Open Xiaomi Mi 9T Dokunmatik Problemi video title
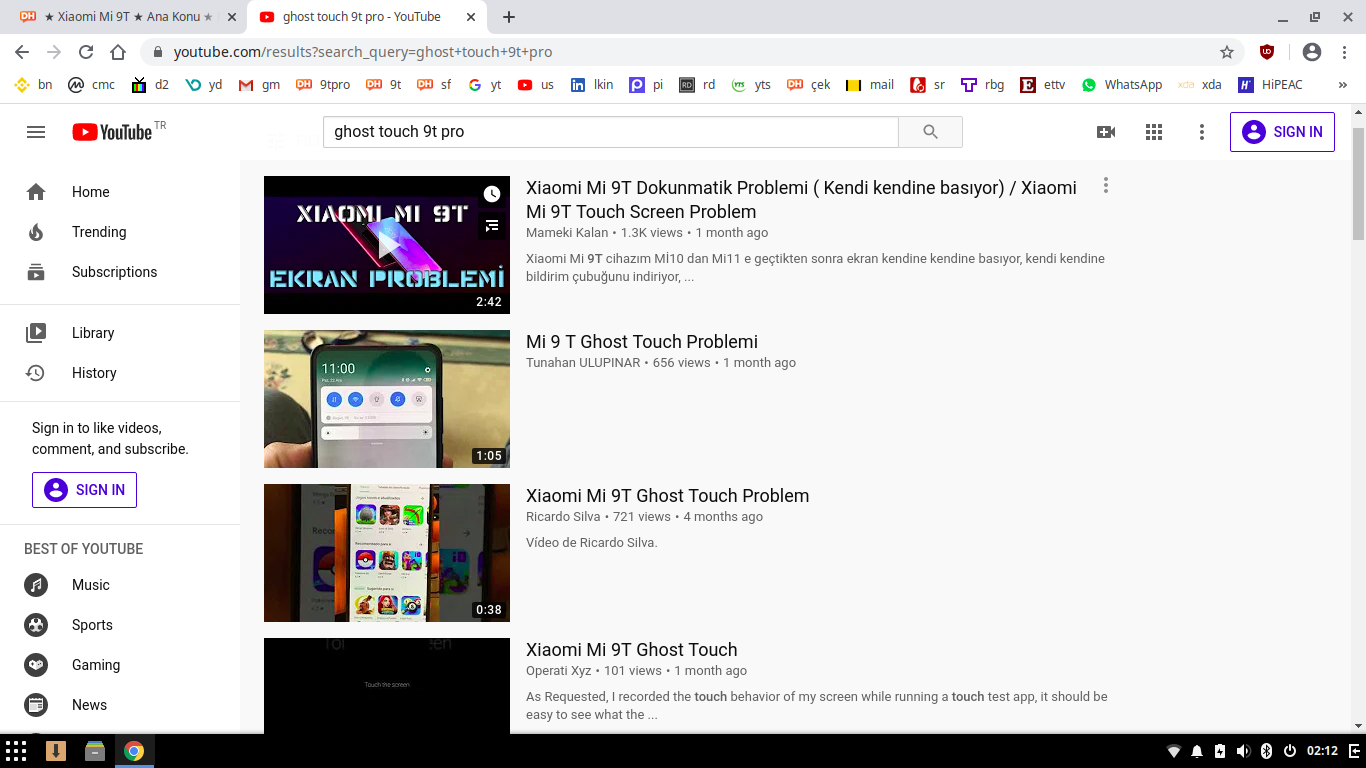Screen dimensions: 1366x768 801,199
